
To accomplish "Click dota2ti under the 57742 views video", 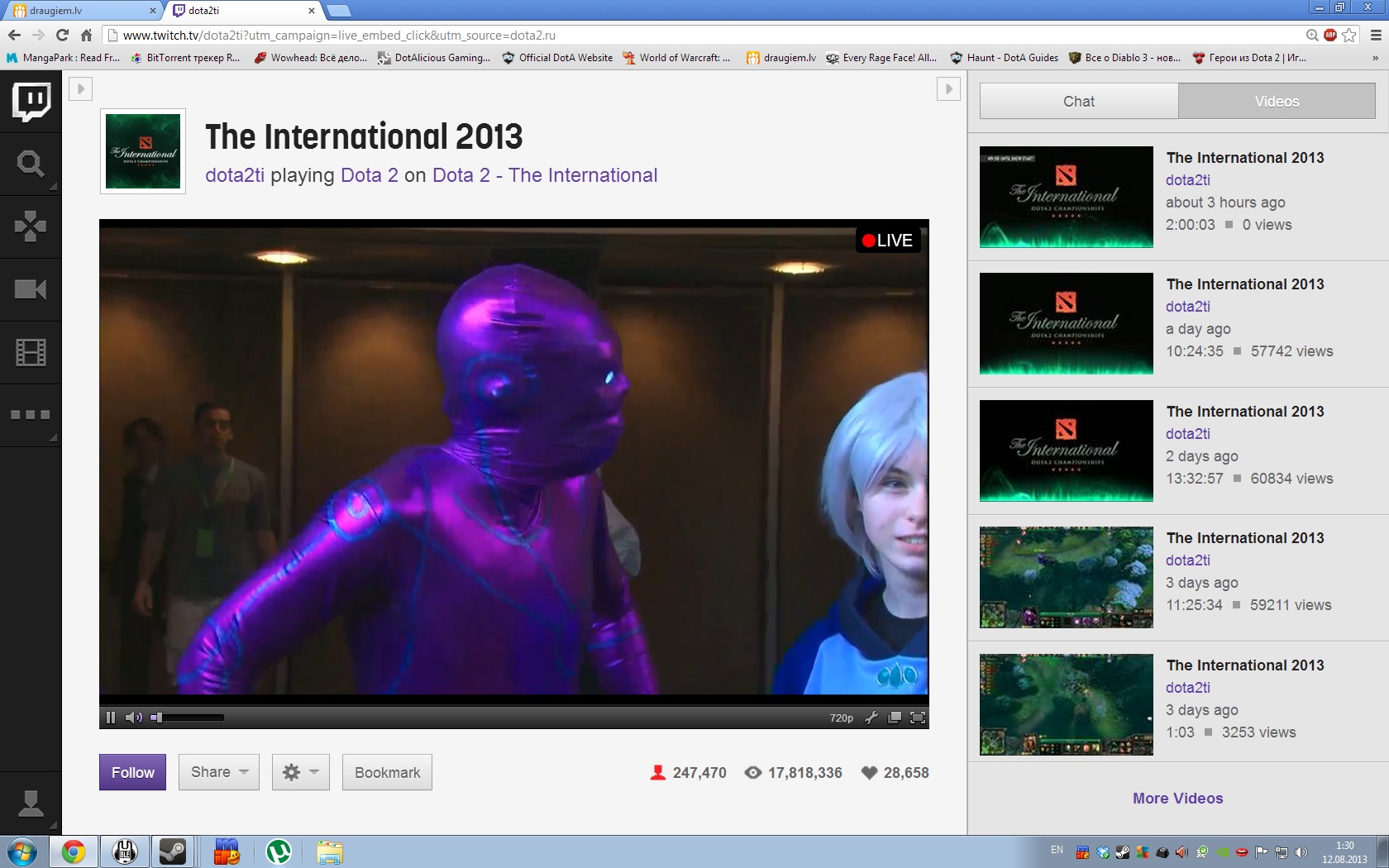I will pos(1187,307).
